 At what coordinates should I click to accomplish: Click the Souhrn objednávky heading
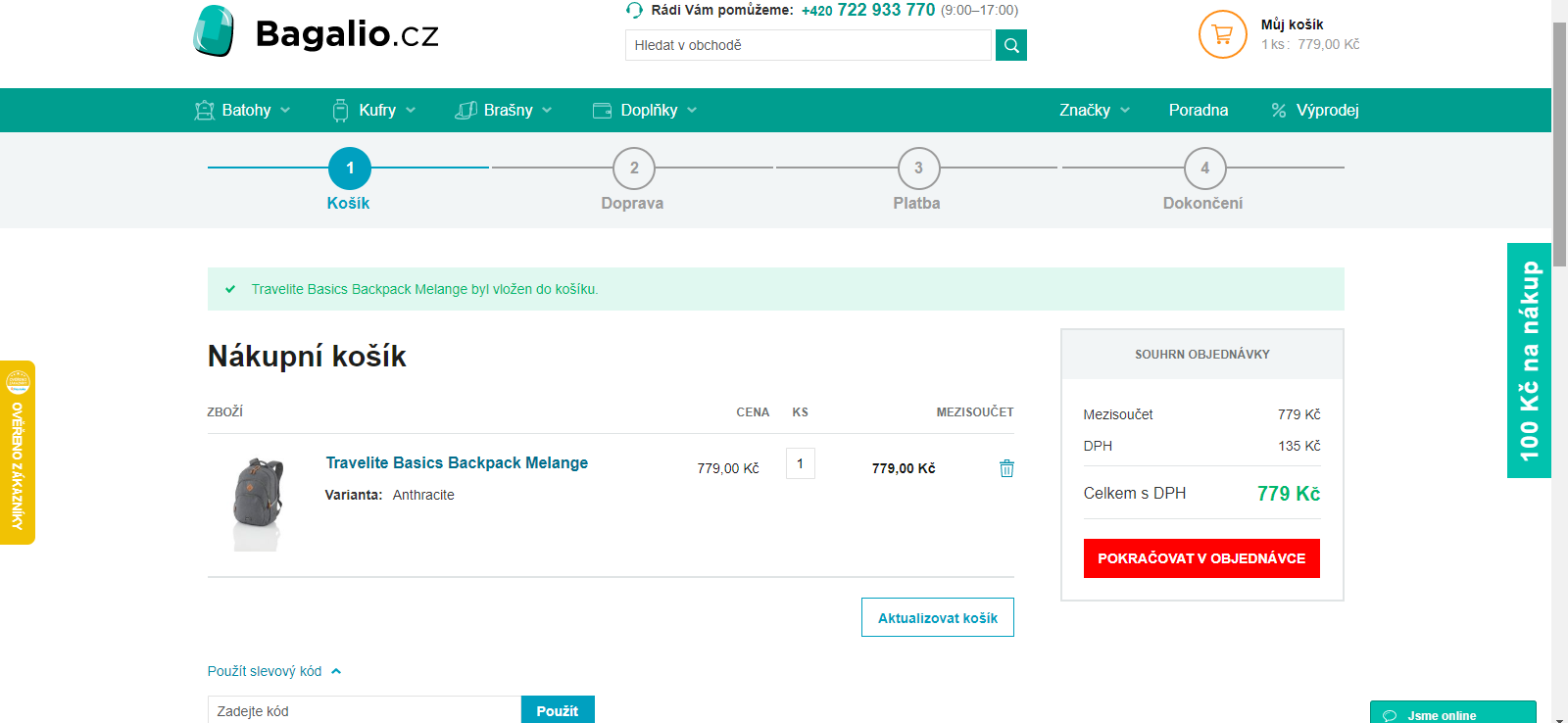pyautogui.click(x=1202, y=355)
